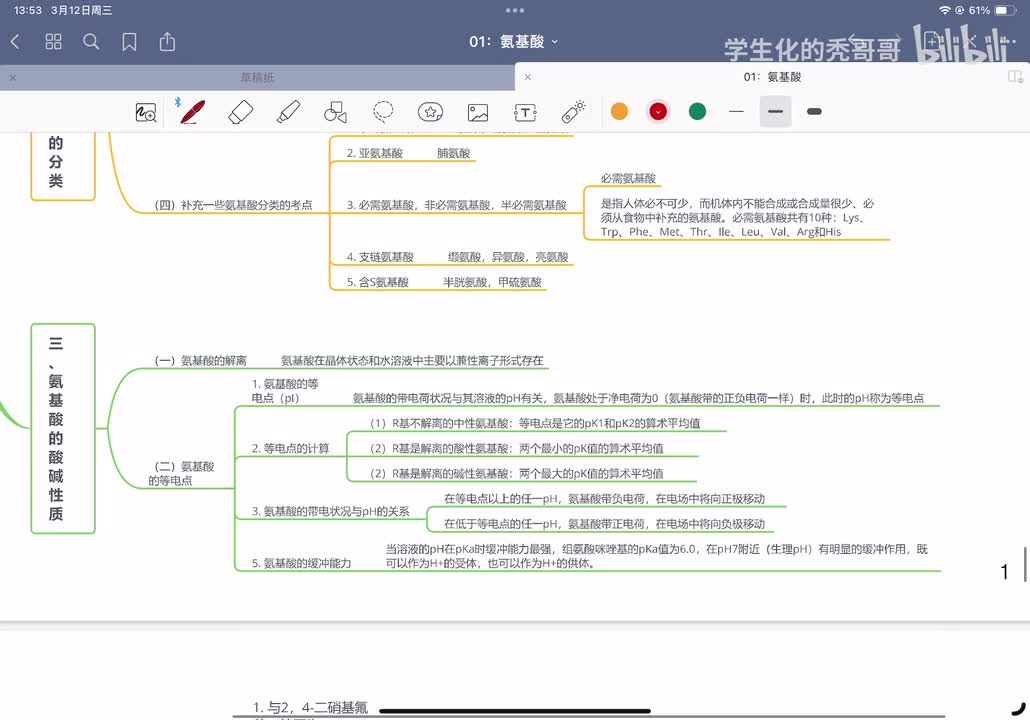
Task: Click the Wi-Fi status icon
Action: [945, 11]
